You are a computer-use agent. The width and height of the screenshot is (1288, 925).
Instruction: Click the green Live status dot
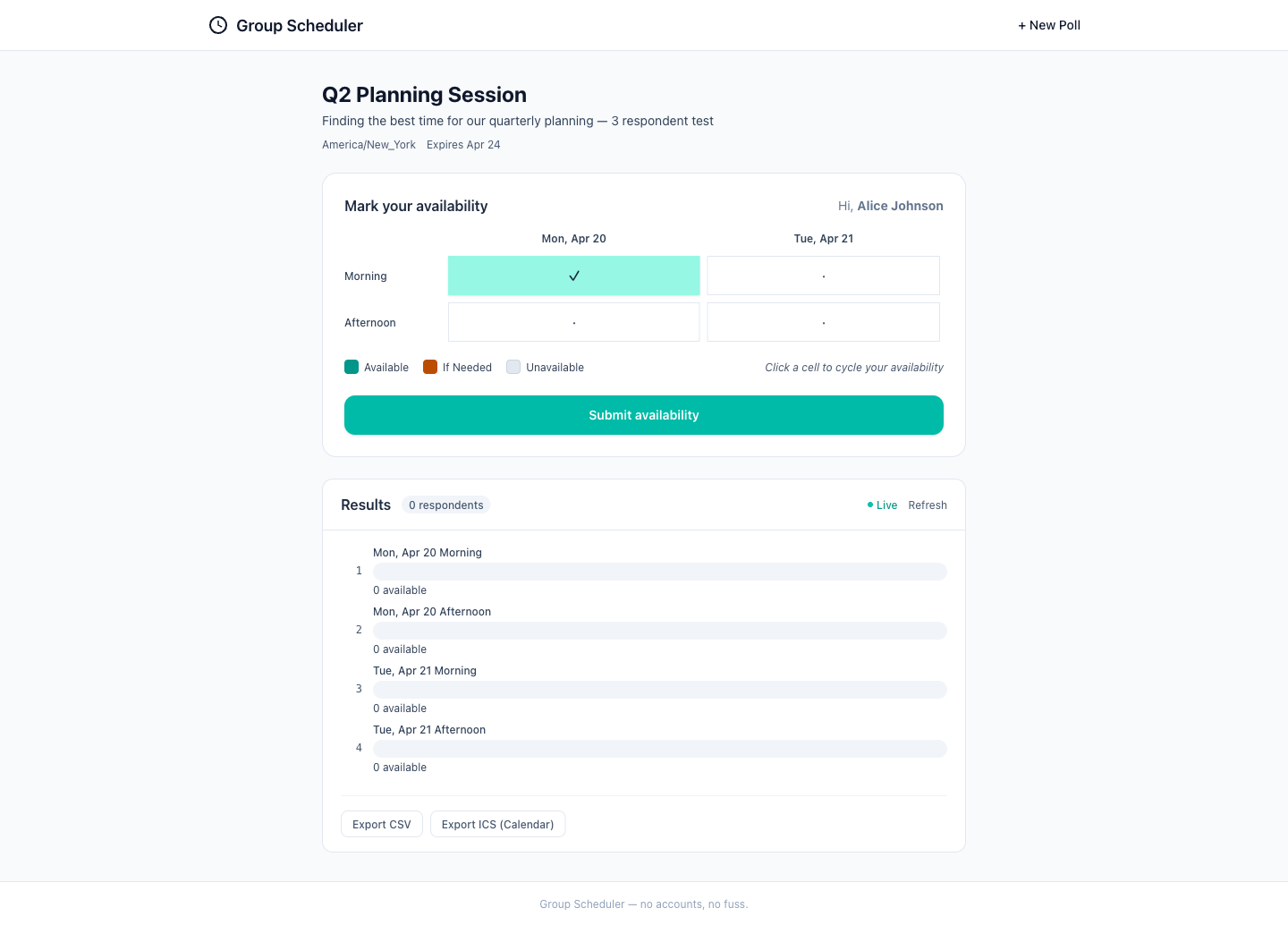pos(870,505)
